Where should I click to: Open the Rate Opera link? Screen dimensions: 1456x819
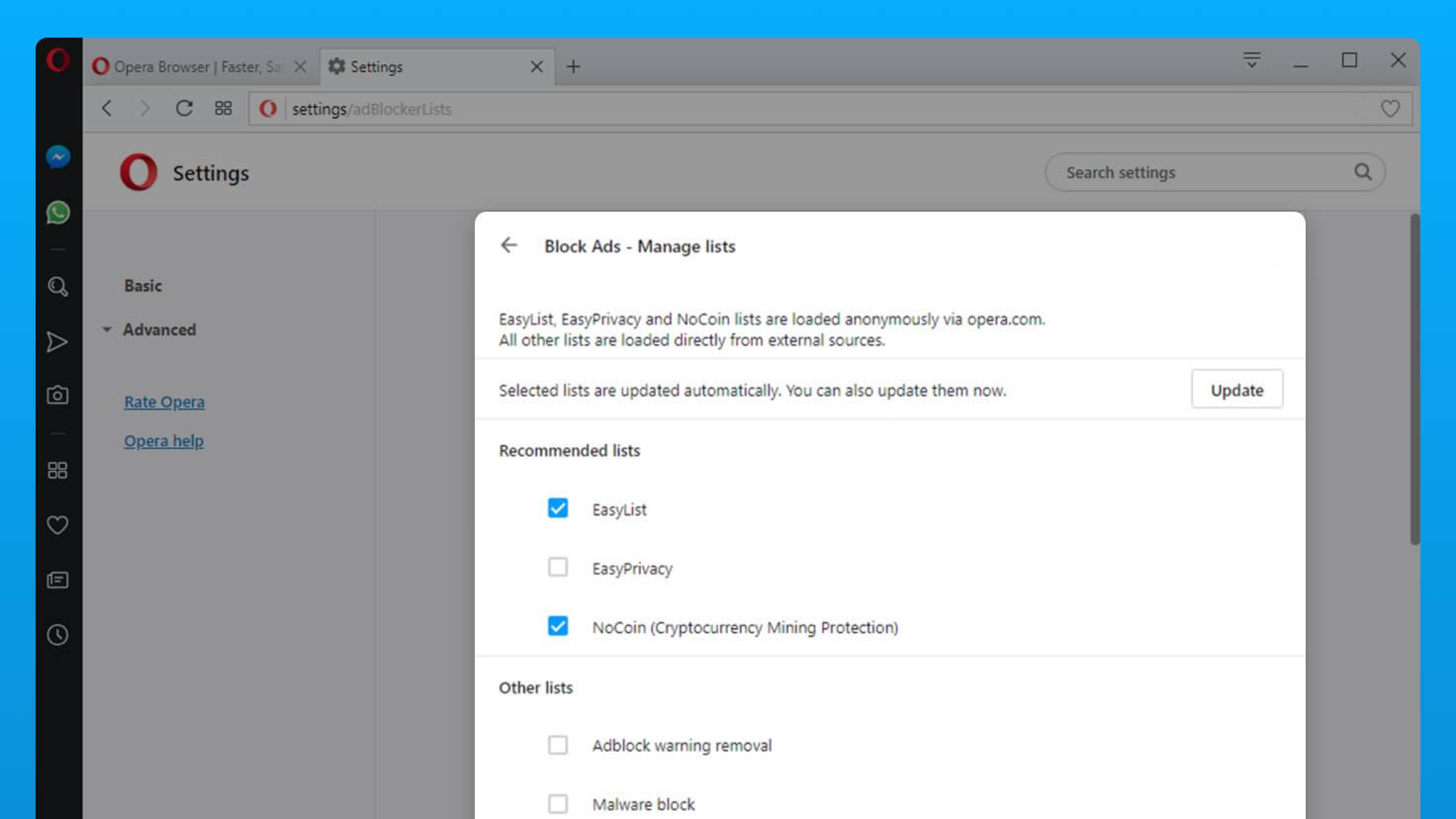[164, 402]
